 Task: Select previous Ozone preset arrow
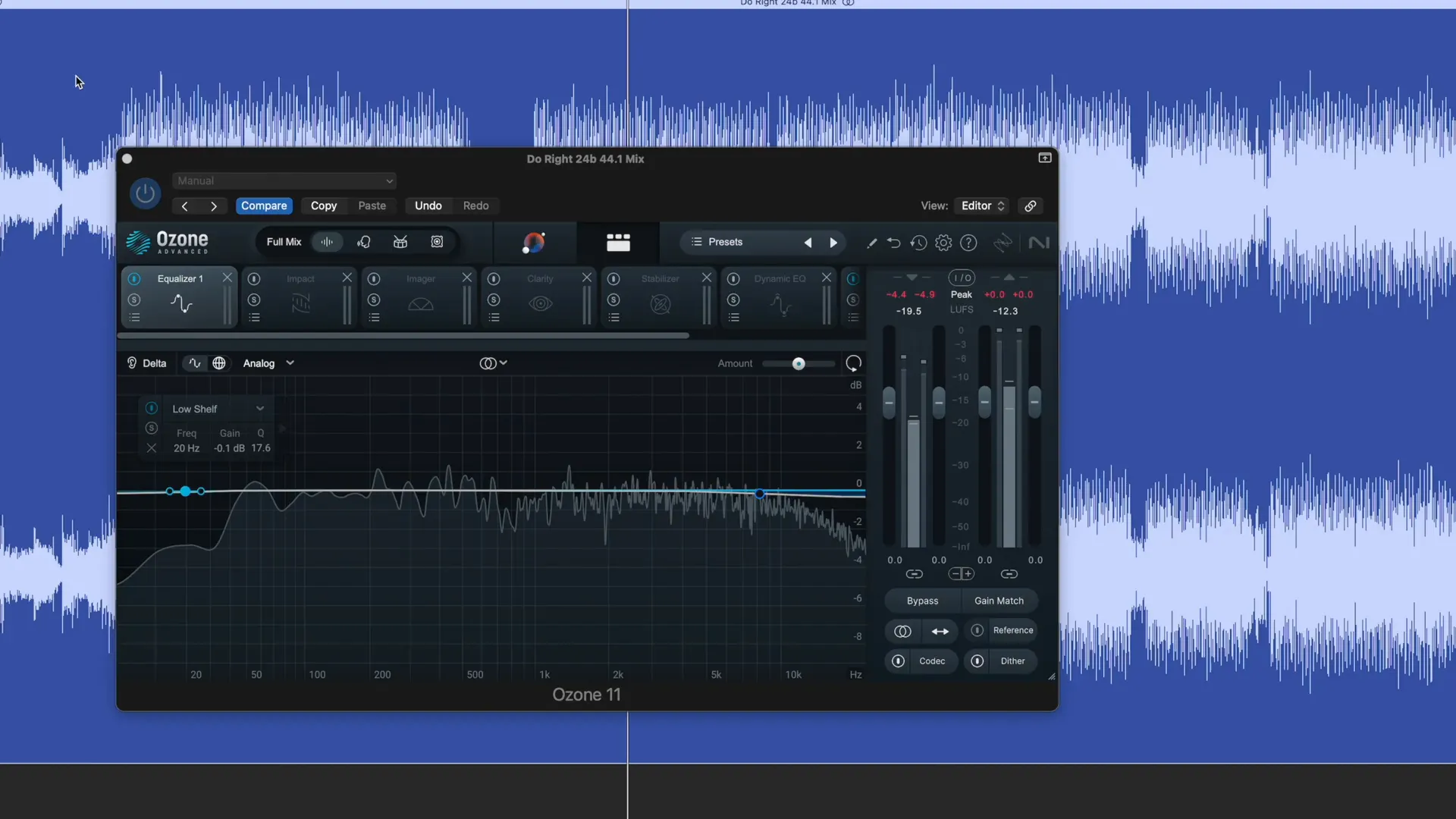pyautogui.click(x=808, y=243)
